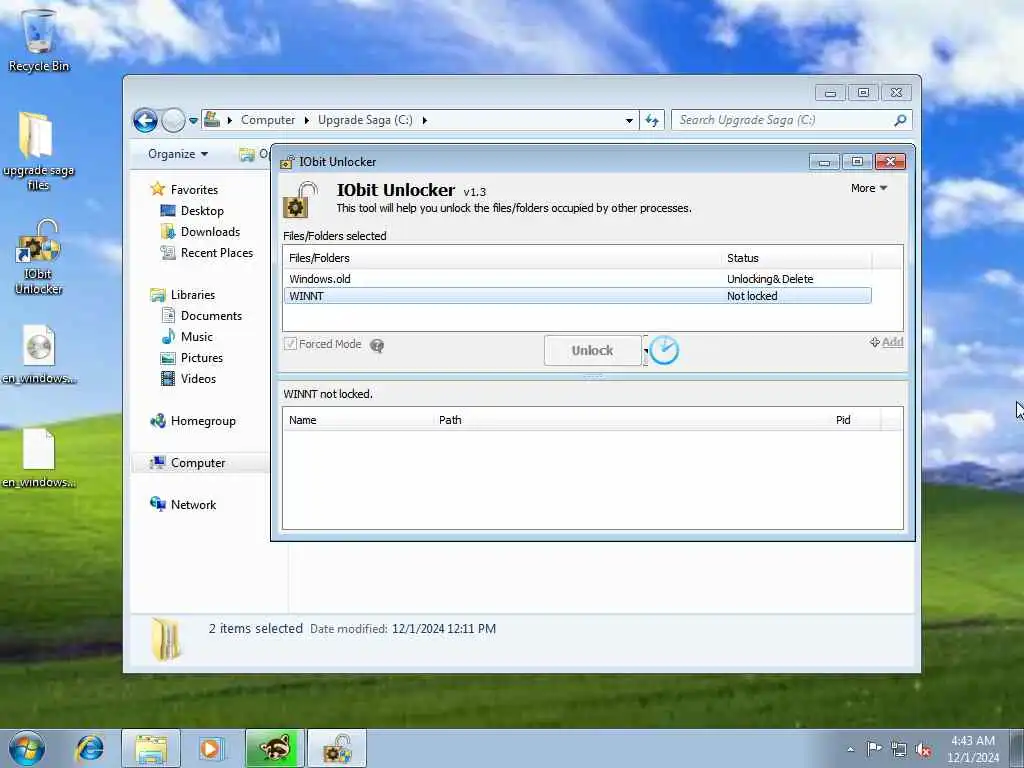The height and width of the screenshot is (768, 1024).
Task: Click the Pid column header
Action: [856, 420]
